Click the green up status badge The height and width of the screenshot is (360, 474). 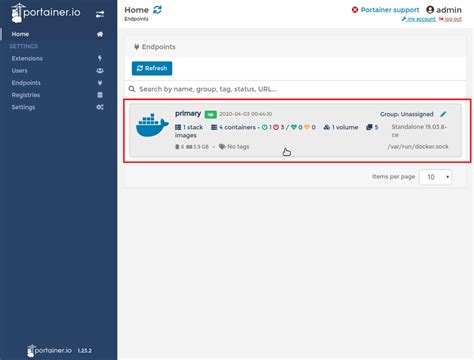[x=210, y=114]
